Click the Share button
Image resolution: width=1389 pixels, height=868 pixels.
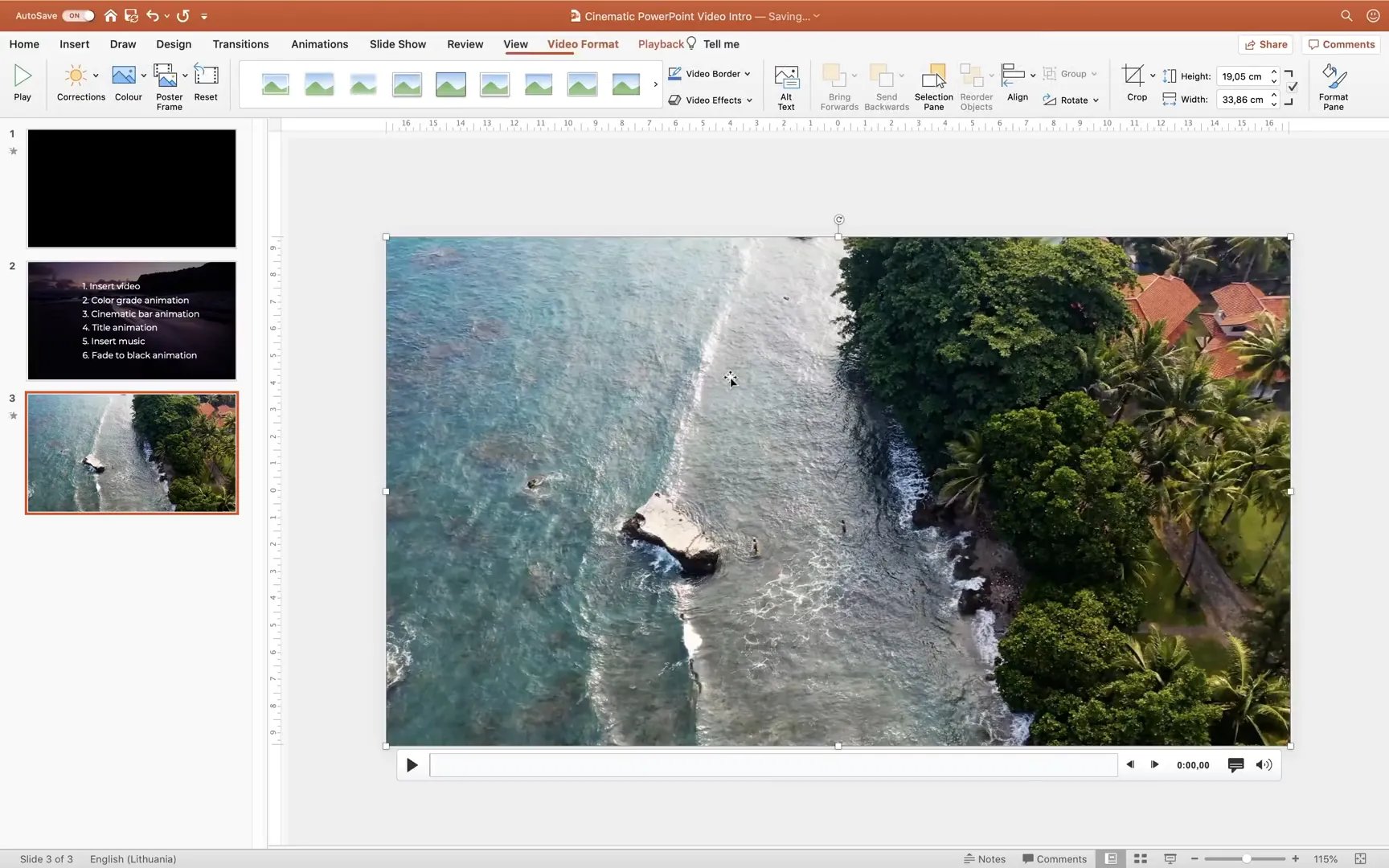click(1265, 44)
